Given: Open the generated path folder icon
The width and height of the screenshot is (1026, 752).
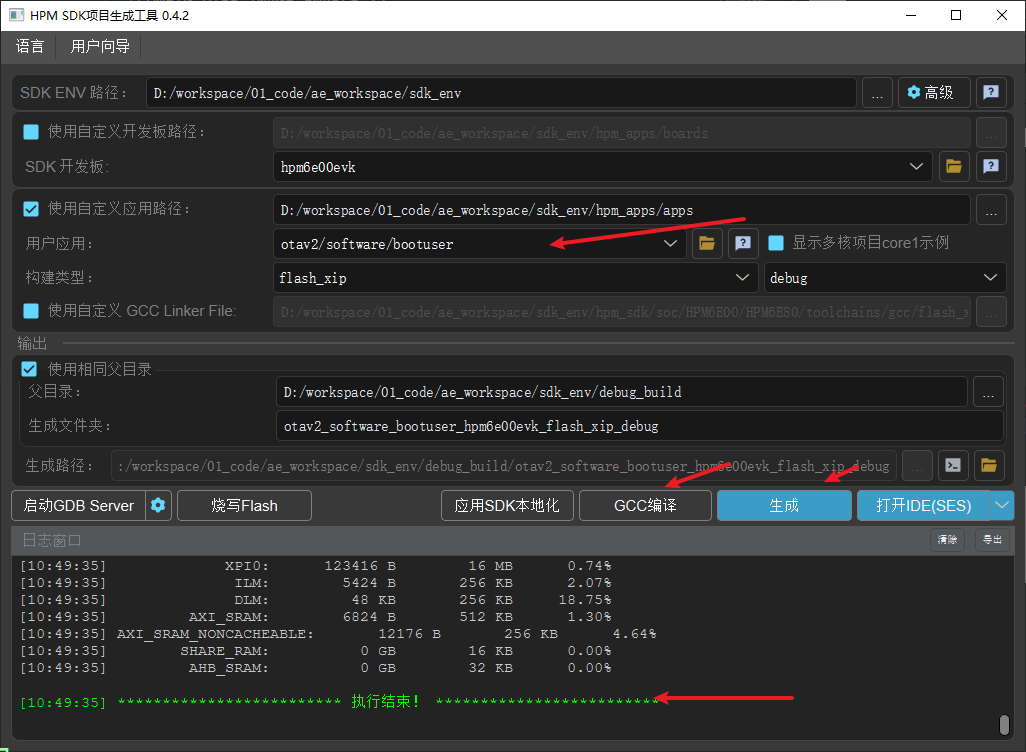Looking at the screenshot, I should click(989, 465).
